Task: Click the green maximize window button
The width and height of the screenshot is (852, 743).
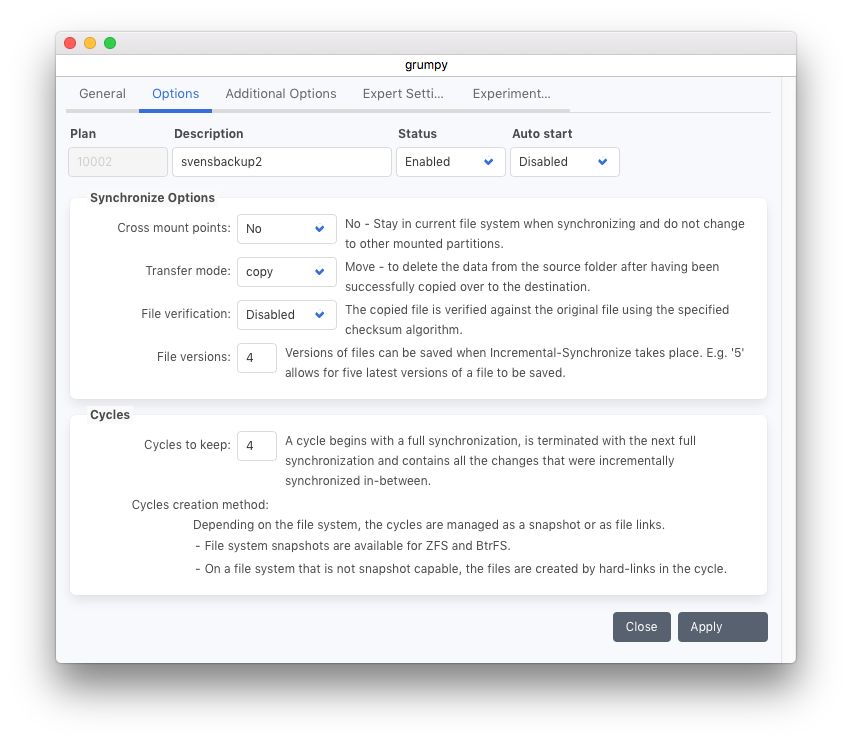Action: 110,43
